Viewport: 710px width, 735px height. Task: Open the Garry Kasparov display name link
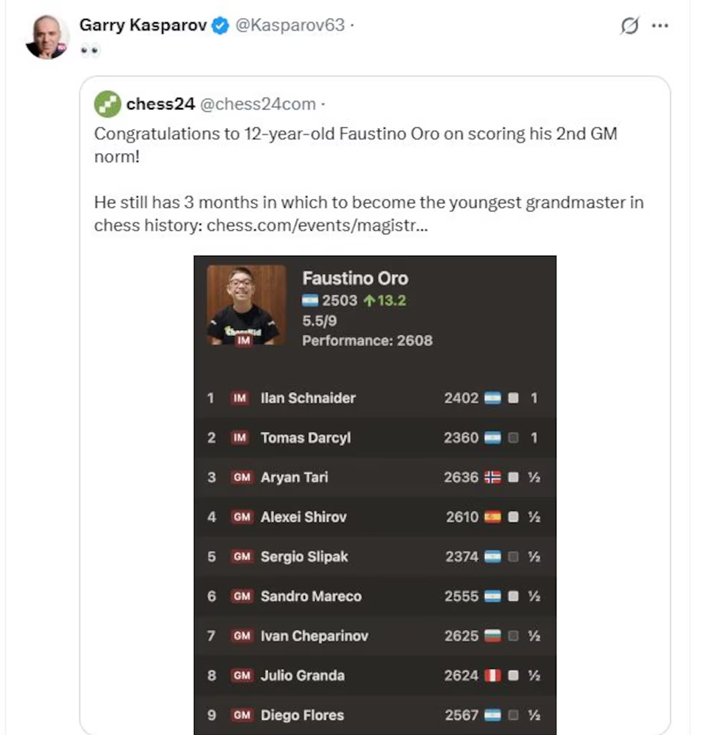pyautogui.click(x=142, y=26)
